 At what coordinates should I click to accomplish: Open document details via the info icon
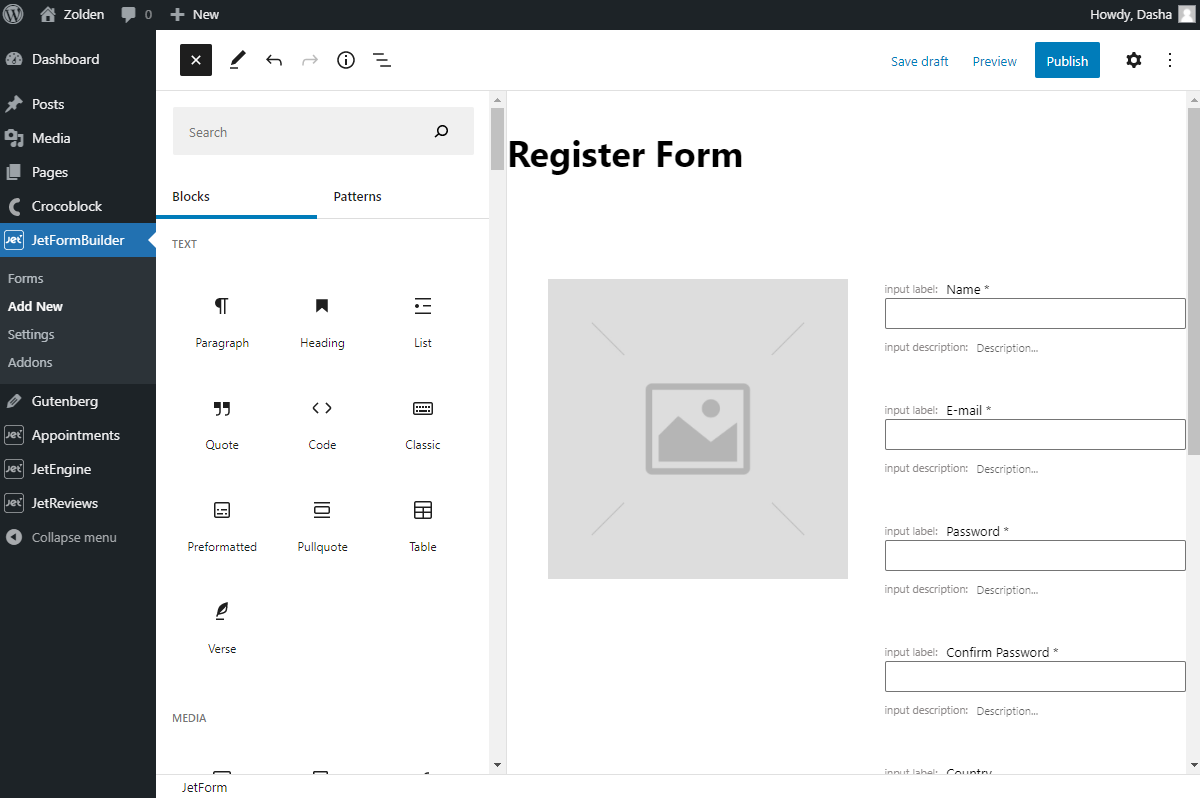pyautogui.click(x=345, y=60)
